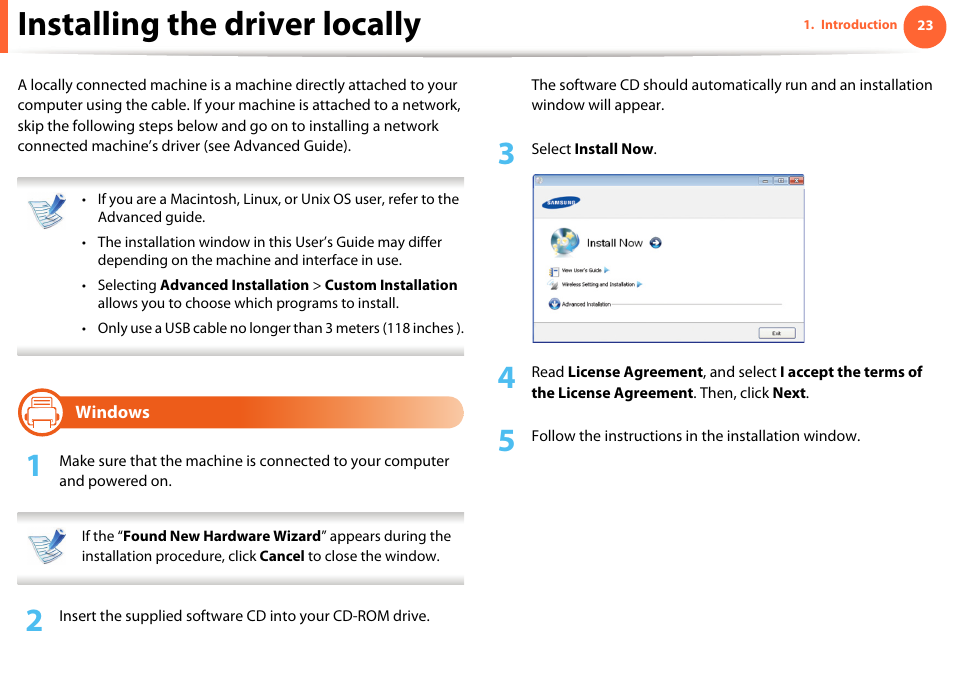Click the Install Now CD disc icon
The width and height of the screenshot is (954, 675).
(x=565, y=242)
